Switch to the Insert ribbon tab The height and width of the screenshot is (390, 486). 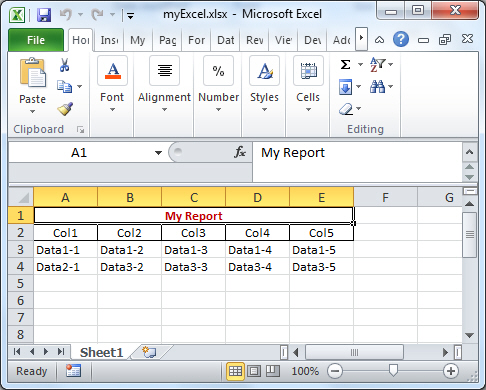coord(109,40)
